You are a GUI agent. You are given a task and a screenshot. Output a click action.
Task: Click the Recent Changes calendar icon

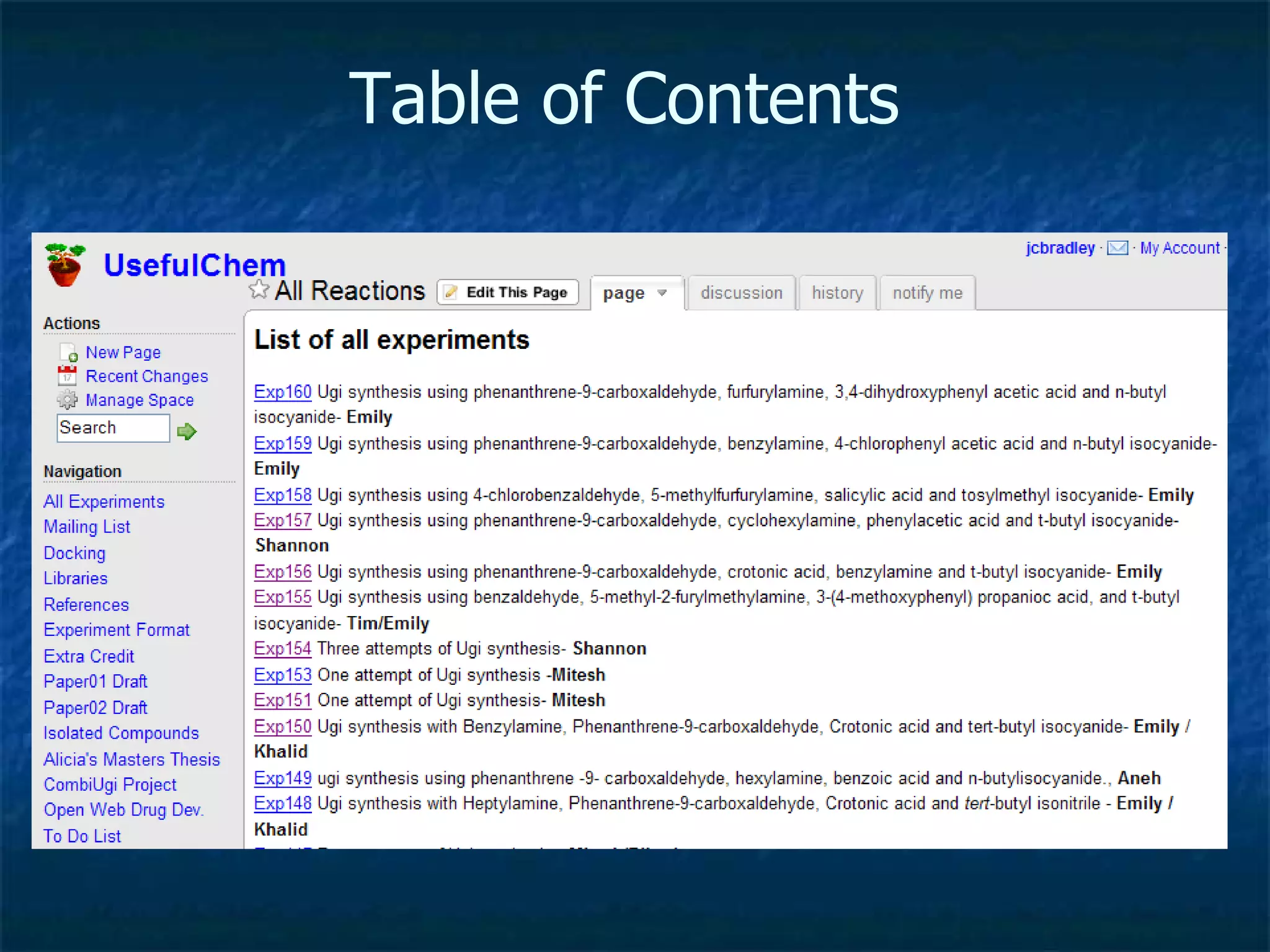click(x=67, y=376)
